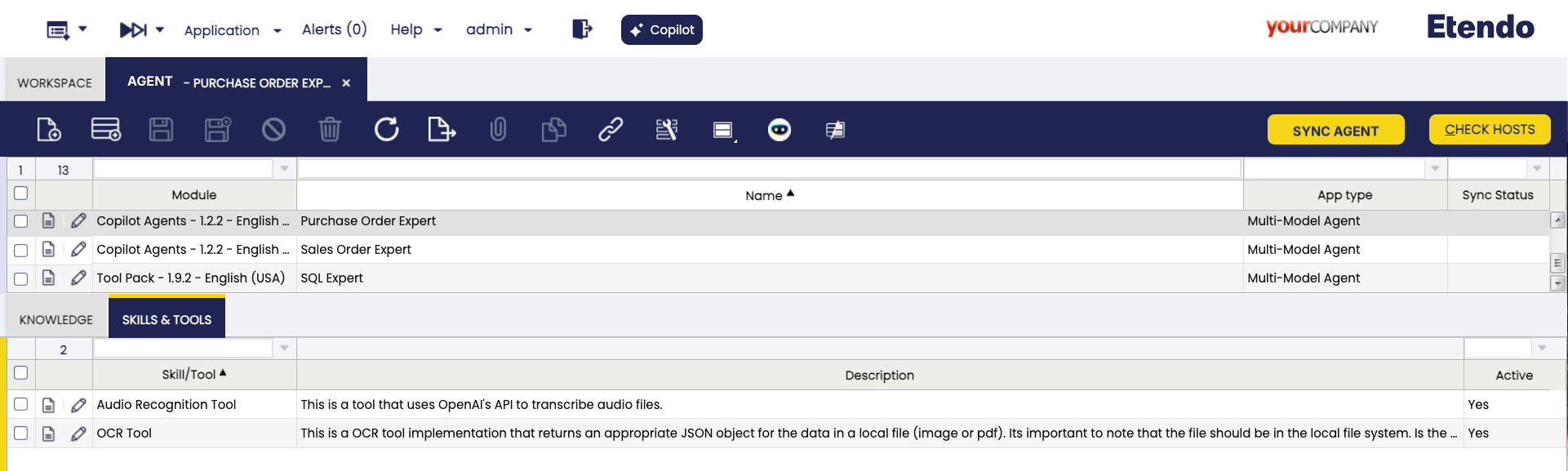This screenshot has width=1568, height=471.
Task: Click the Agent grid vertical scrollbar handle
Action: pyautogui.click(x=1557, y=262)
